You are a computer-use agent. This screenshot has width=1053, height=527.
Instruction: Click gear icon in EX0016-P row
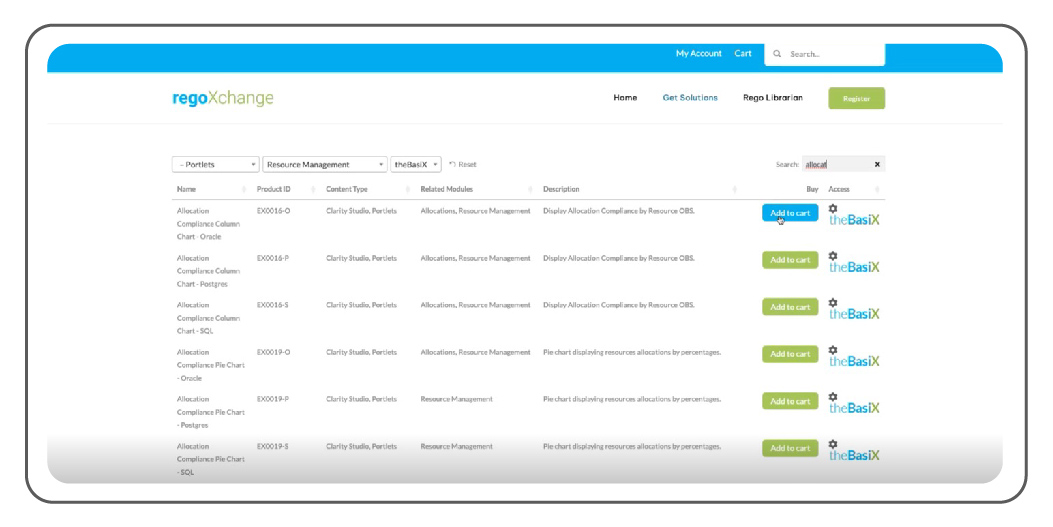[x=833, y=256]
